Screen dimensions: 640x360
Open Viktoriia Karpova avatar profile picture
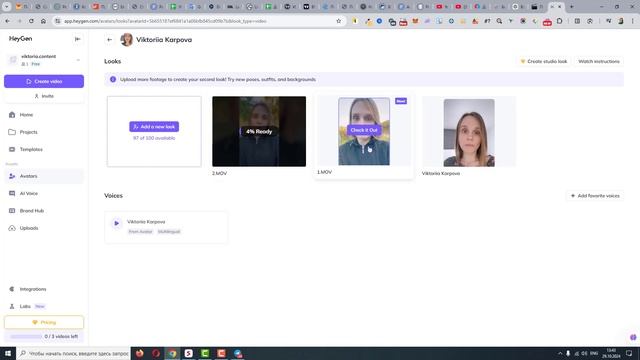(127, 40)
